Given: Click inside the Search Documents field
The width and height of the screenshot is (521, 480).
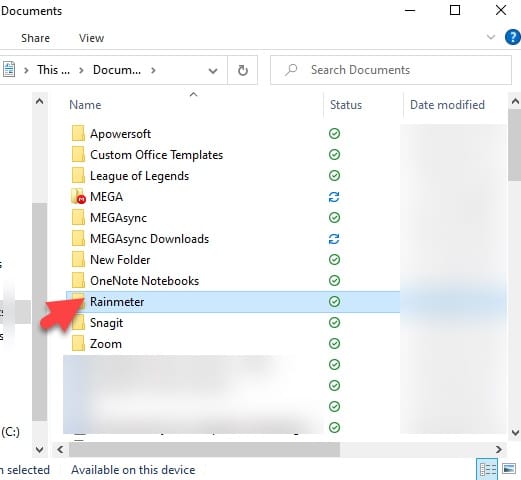Looking at the screenshot, I should tap(391, 70).
